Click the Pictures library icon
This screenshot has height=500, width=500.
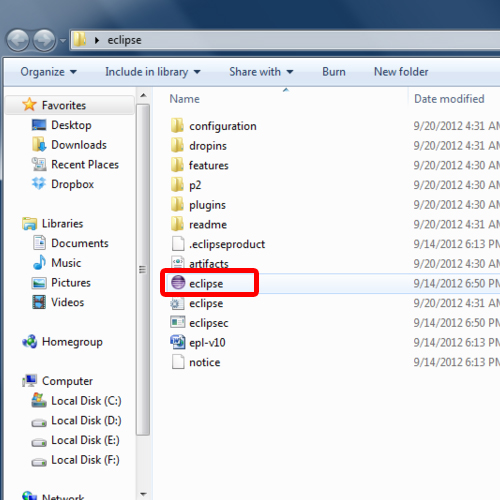tap(39, 283)
